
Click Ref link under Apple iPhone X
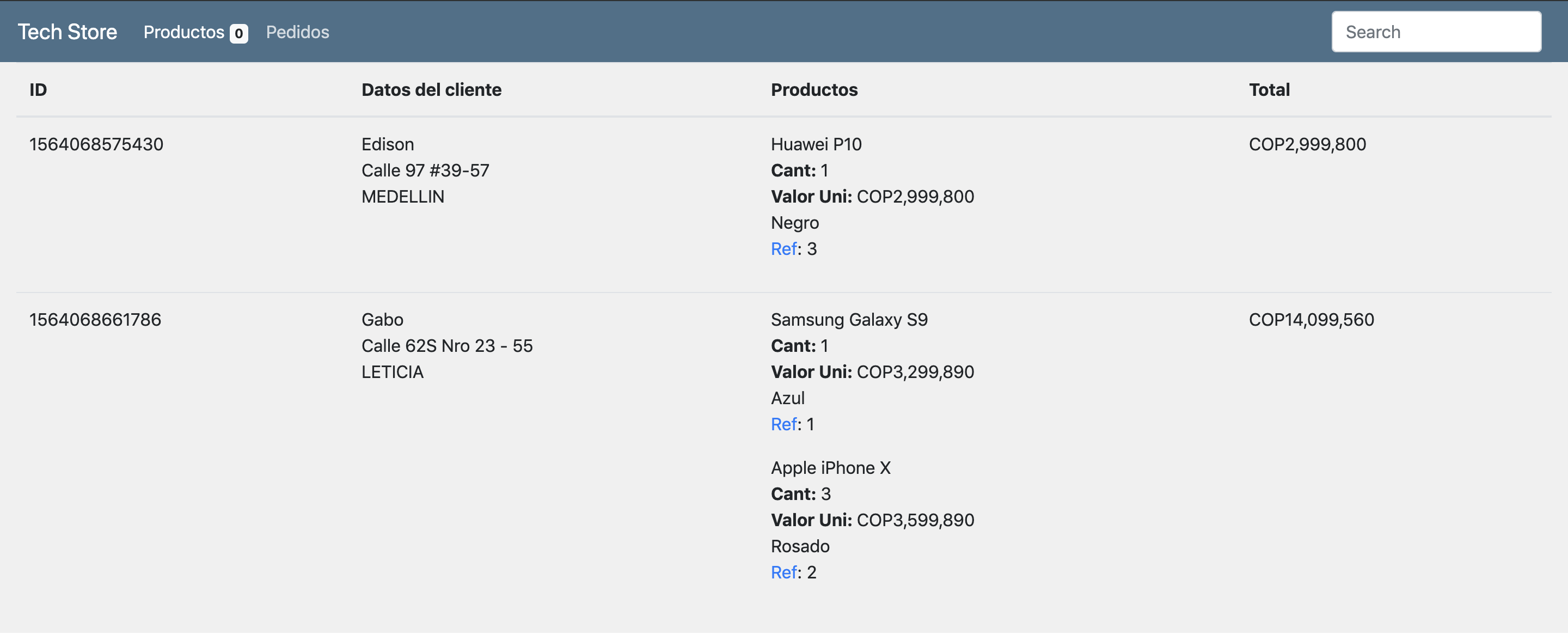tap(783, 572)
